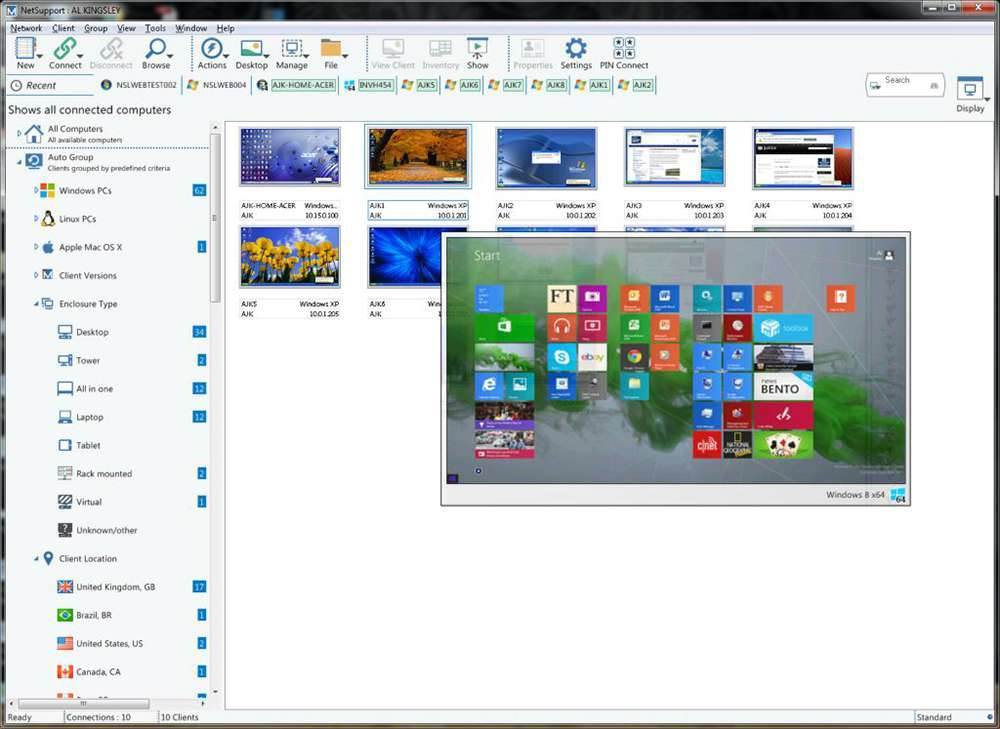Click the Show toolbar icon
1000x729 pixels.
click(477, 48)
